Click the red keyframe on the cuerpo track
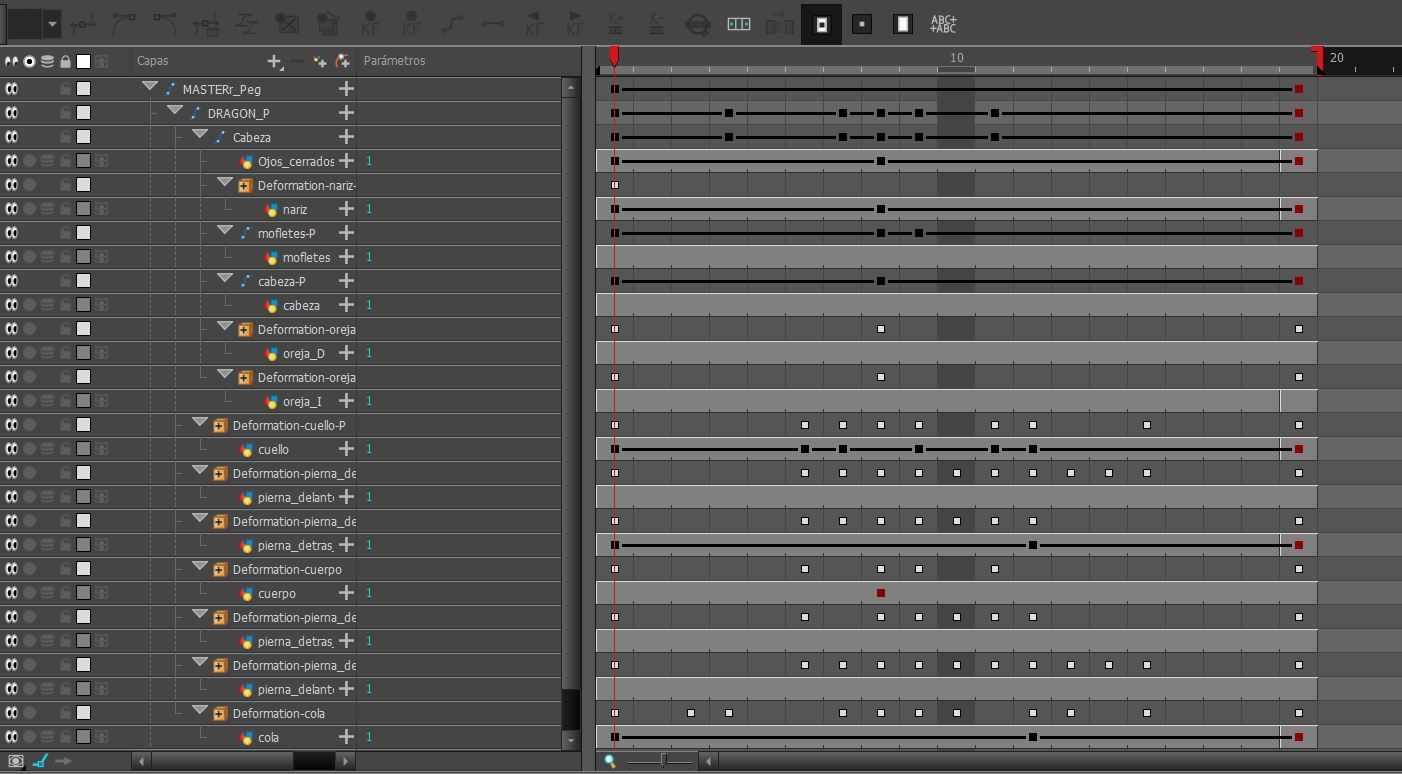Viewport: 1402px width, 774px height. [x=881, y=593]
